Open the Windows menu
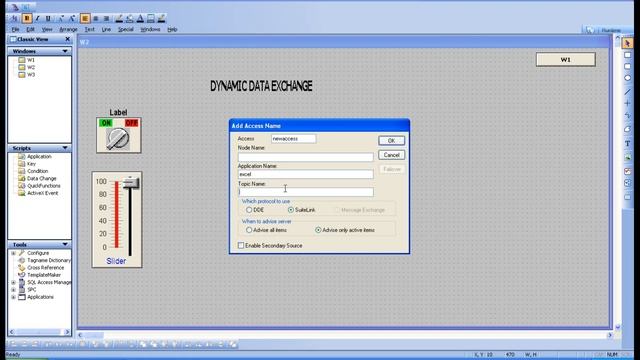Image resolution: width=640 pixels, height=360 pixels. coord(150,29)
